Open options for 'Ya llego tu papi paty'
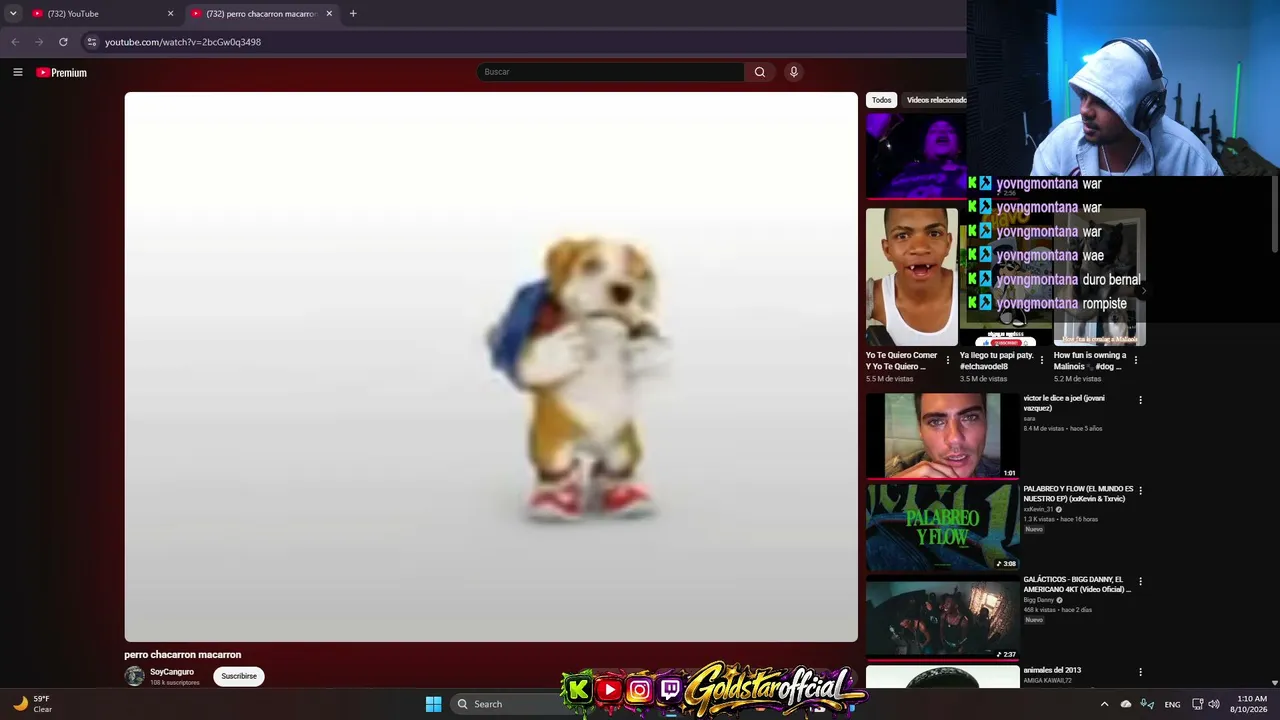1280x720 pixels. pos(1042,360)
